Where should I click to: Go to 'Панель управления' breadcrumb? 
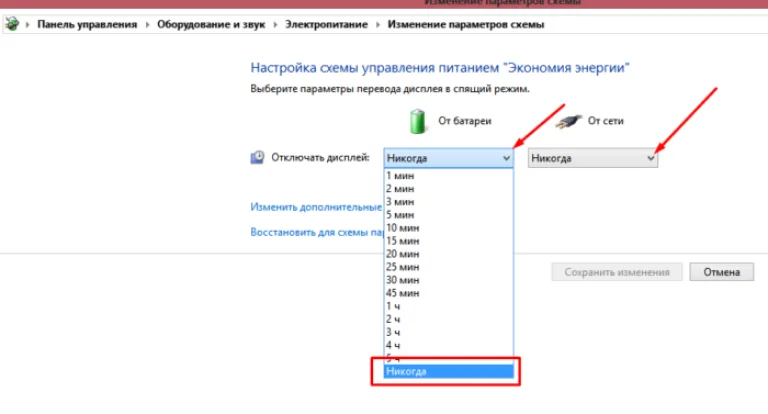click(87, 24)
